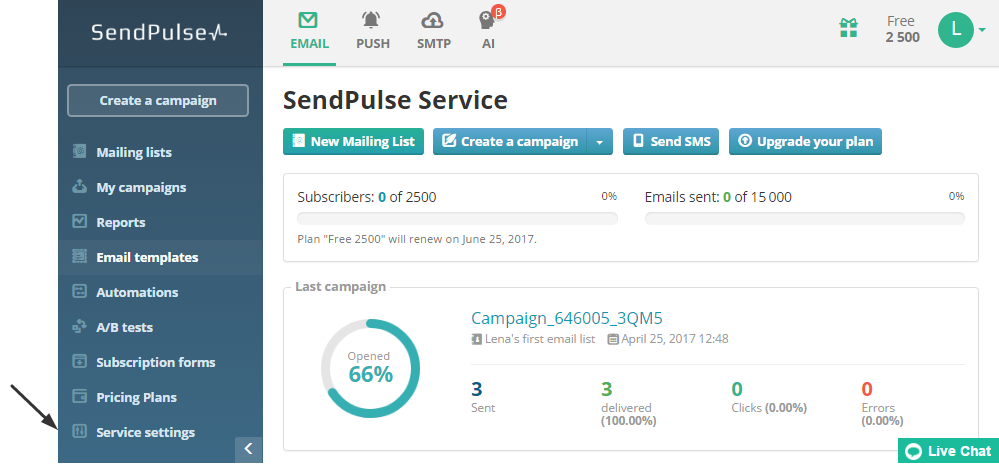Click sidebar Create a campaign button
This screenshot has height=464, width=999.
tap(158, 100)
